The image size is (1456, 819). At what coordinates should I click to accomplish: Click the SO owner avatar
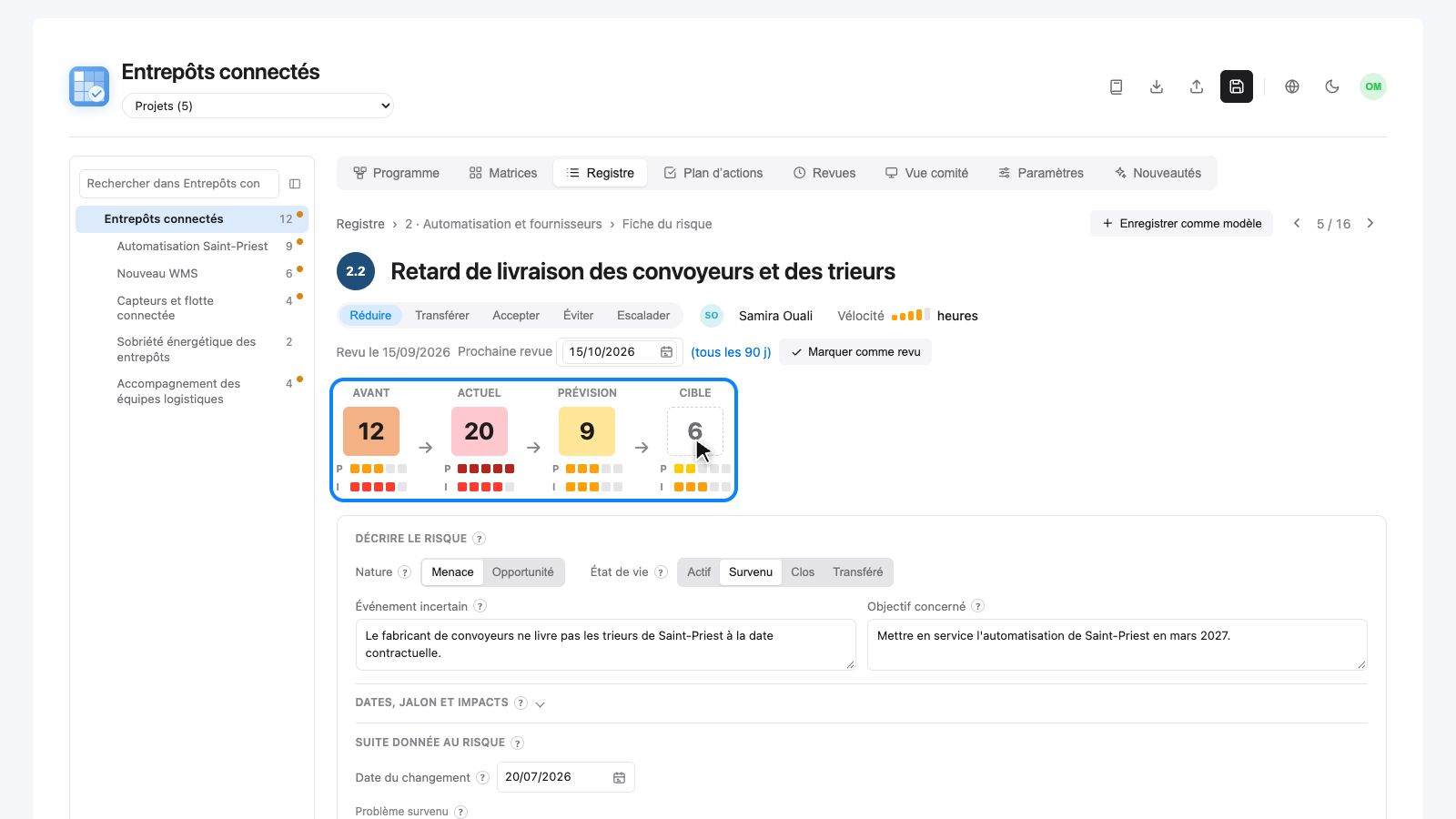coord(712,316)
